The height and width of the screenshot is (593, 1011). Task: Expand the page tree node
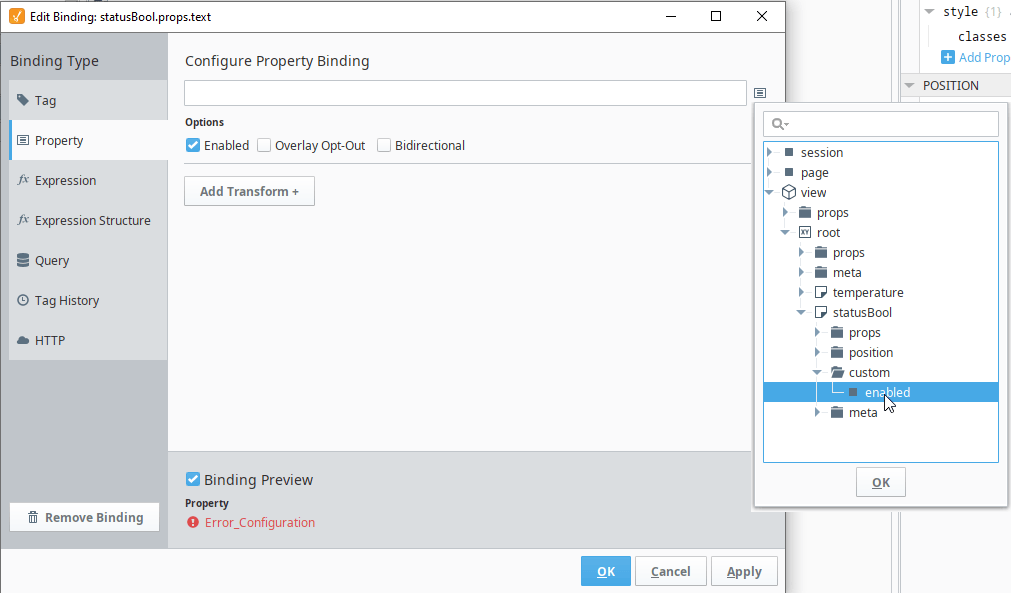pos(769,172)
